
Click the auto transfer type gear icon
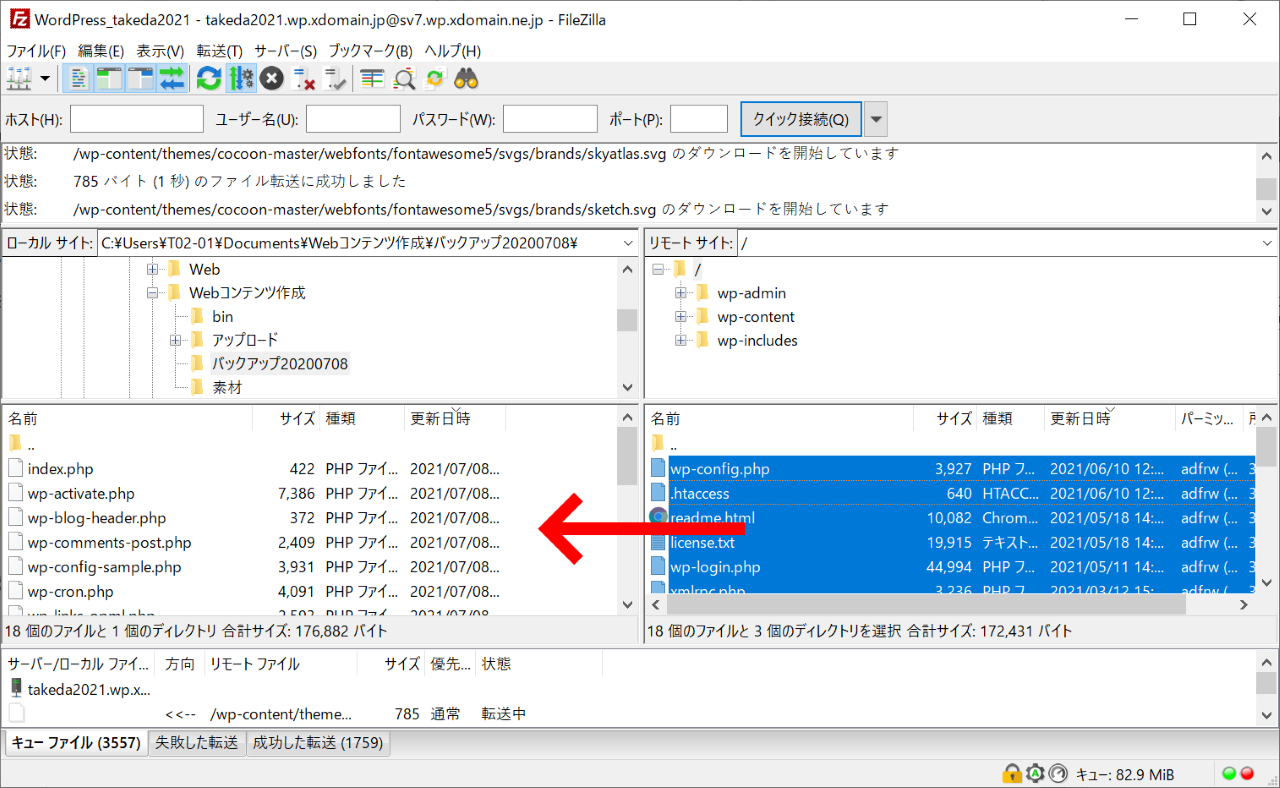point(1035,774)
